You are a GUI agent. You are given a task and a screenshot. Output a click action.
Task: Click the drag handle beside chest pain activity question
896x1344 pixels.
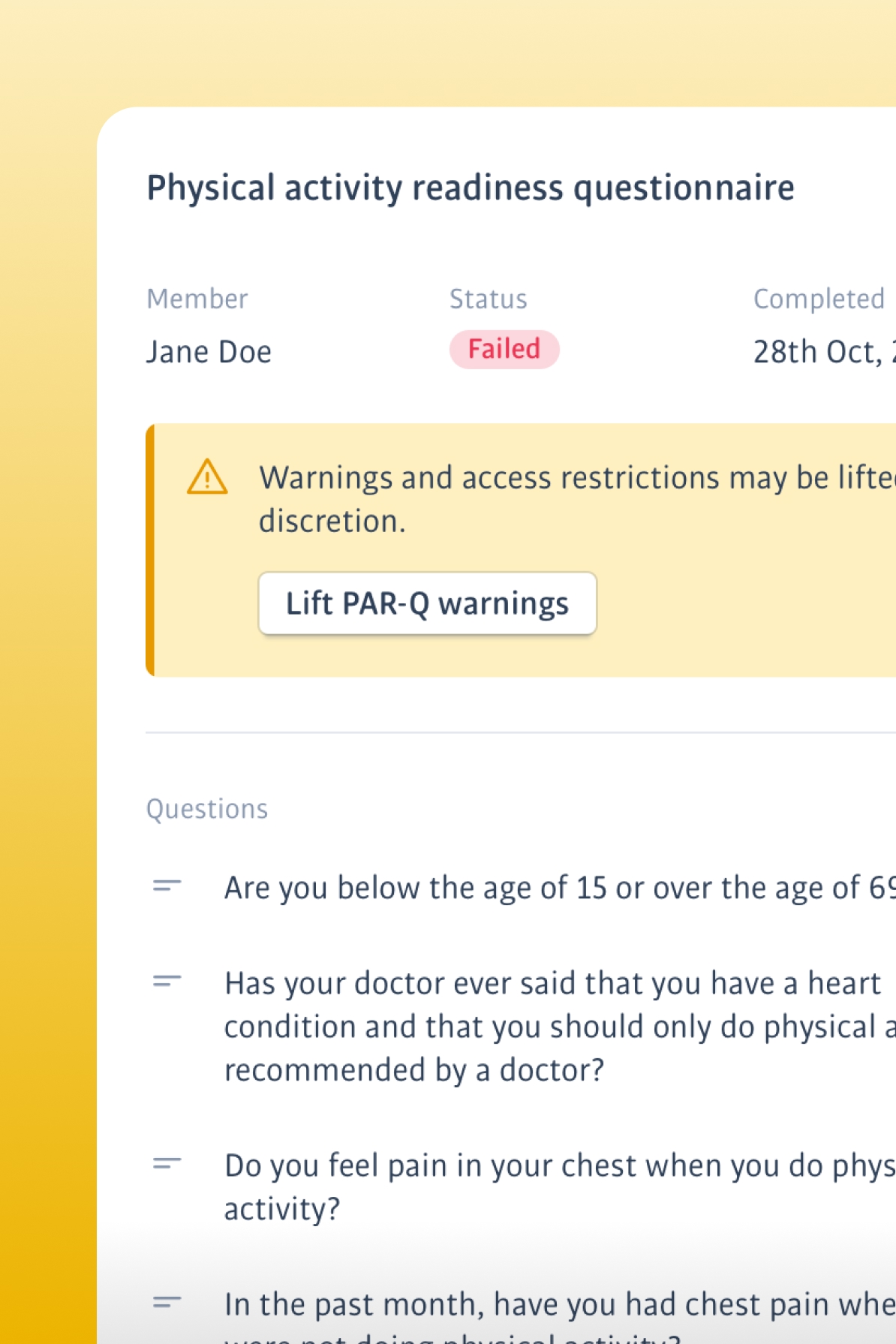167,1164
